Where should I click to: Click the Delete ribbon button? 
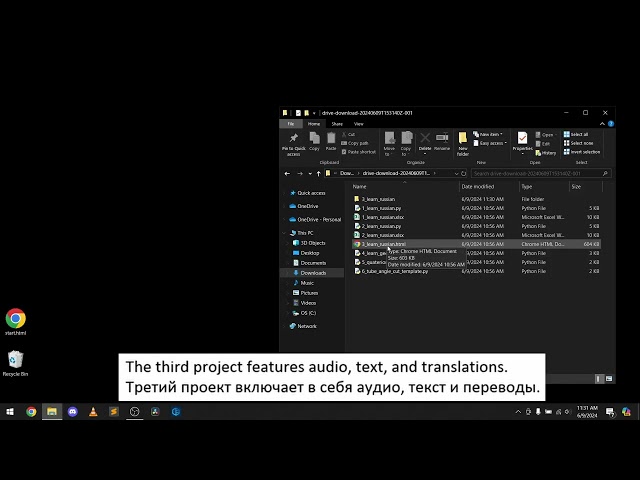(x=425, y=143)
